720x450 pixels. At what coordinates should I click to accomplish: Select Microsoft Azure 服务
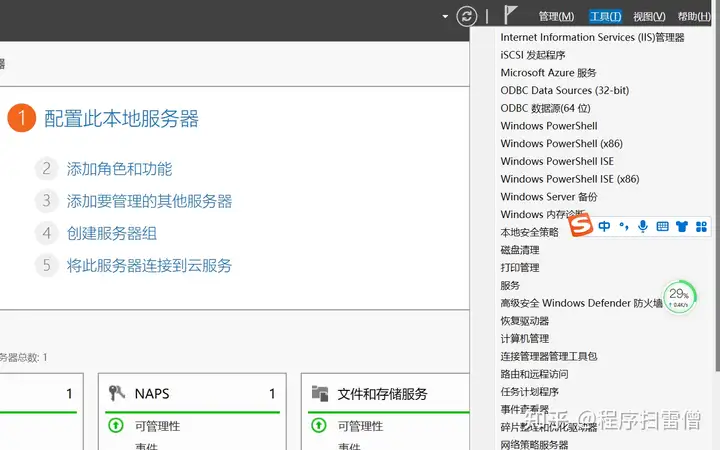(548, 73)
